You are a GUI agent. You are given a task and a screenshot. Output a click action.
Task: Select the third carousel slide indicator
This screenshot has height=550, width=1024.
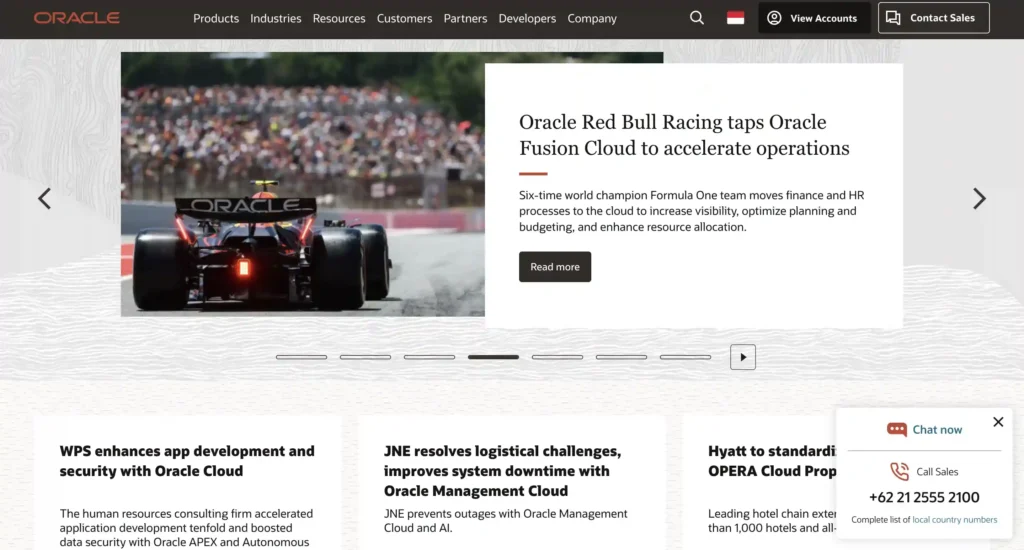click(429, 357)
